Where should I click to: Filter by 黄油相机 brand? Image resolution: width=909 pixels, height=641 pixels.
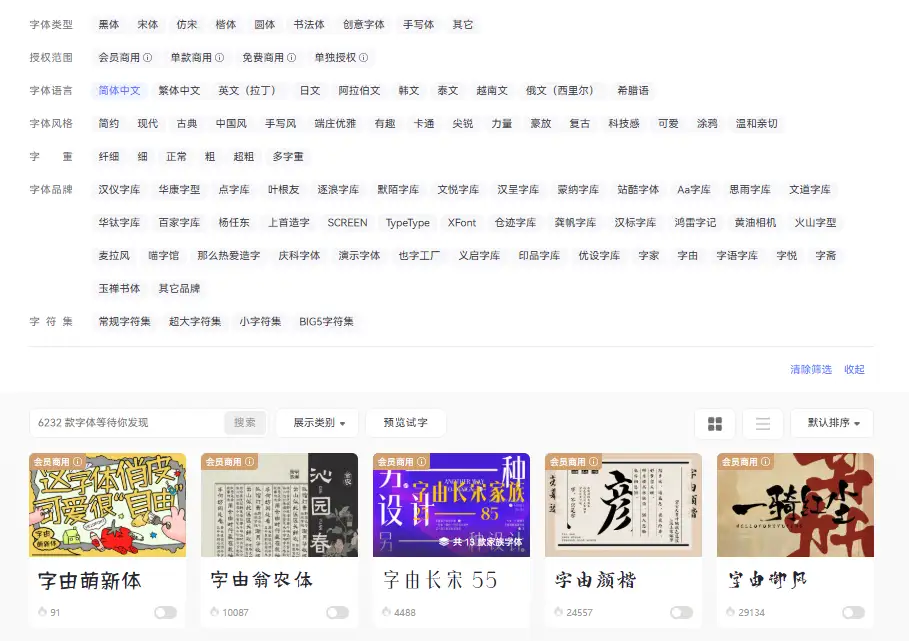(755, 223)
